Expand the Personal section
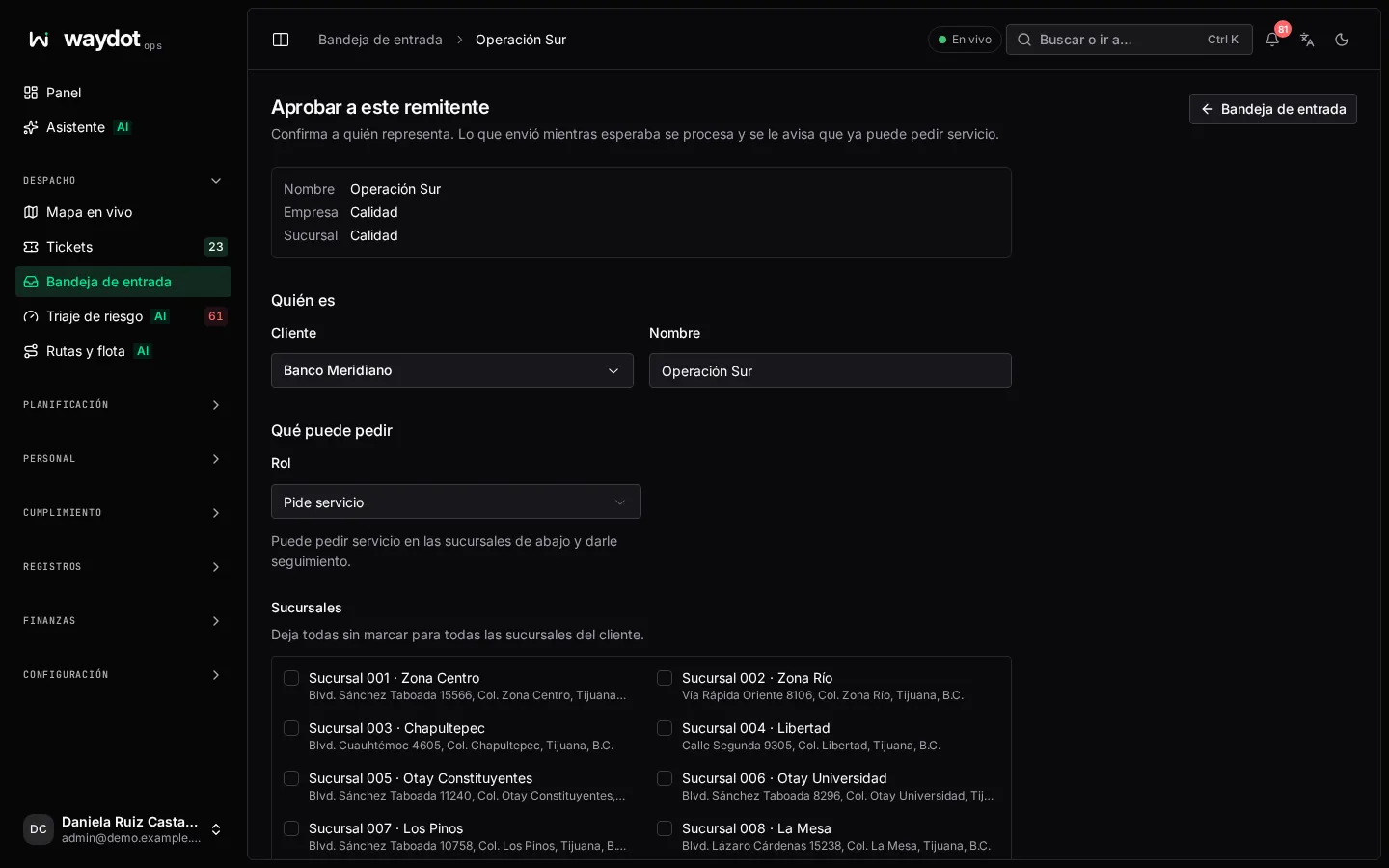 click(123, 459)
